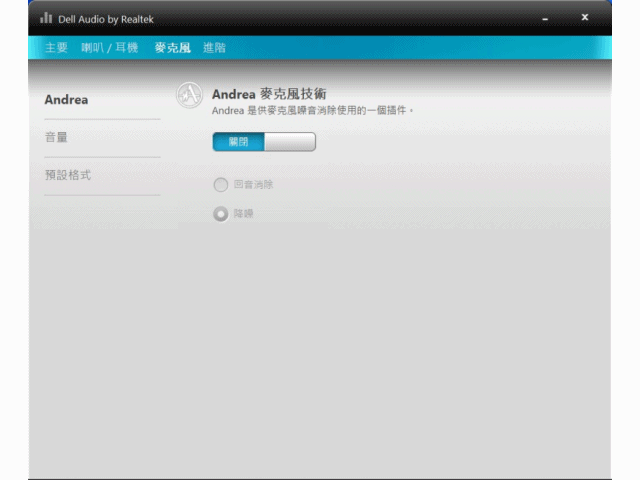Image resolution: width=640 pixels, height=480 pixels.
Task: Click the Andrea noise cancellation description text
Action: 313,111
